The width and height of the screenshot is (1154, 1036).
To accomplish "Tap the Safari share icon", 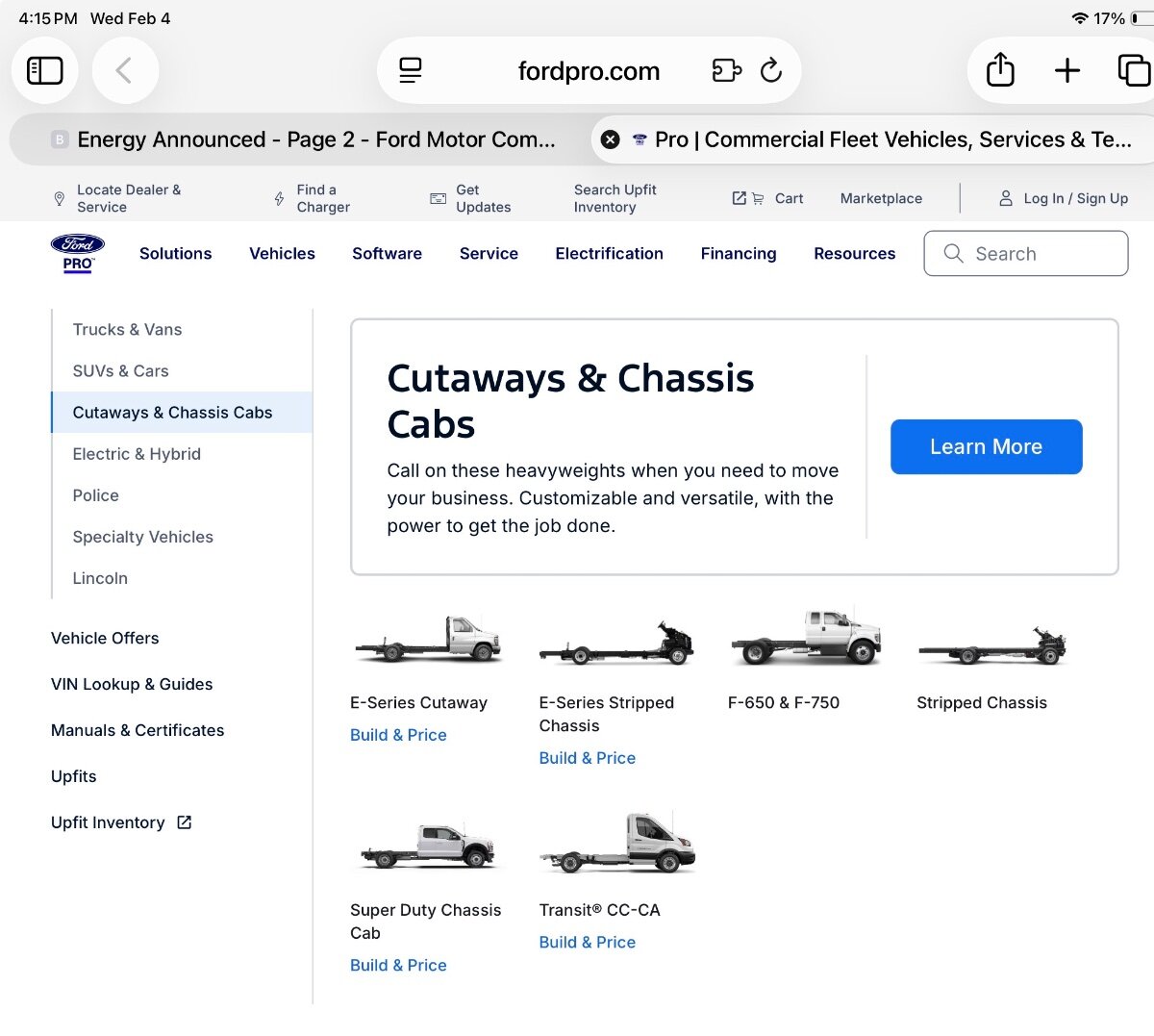I will pyautogui.click(x=1000, y=70).
